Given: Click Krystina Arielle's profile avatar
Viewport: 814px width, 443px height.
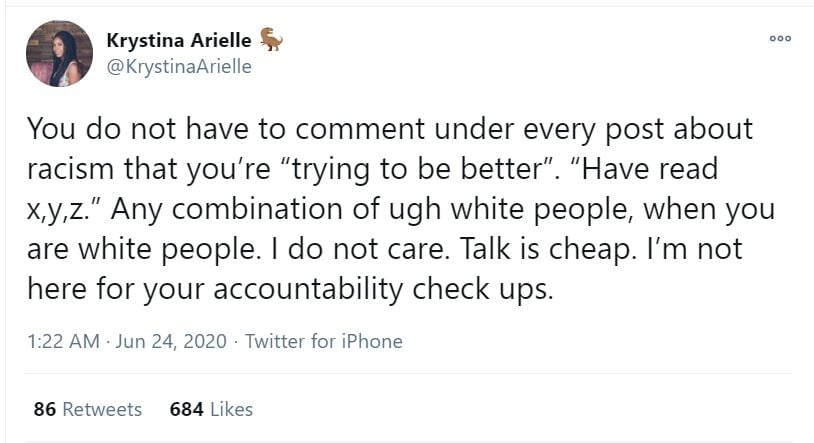Looking at the screenshot, I should [x=60, y=53].
